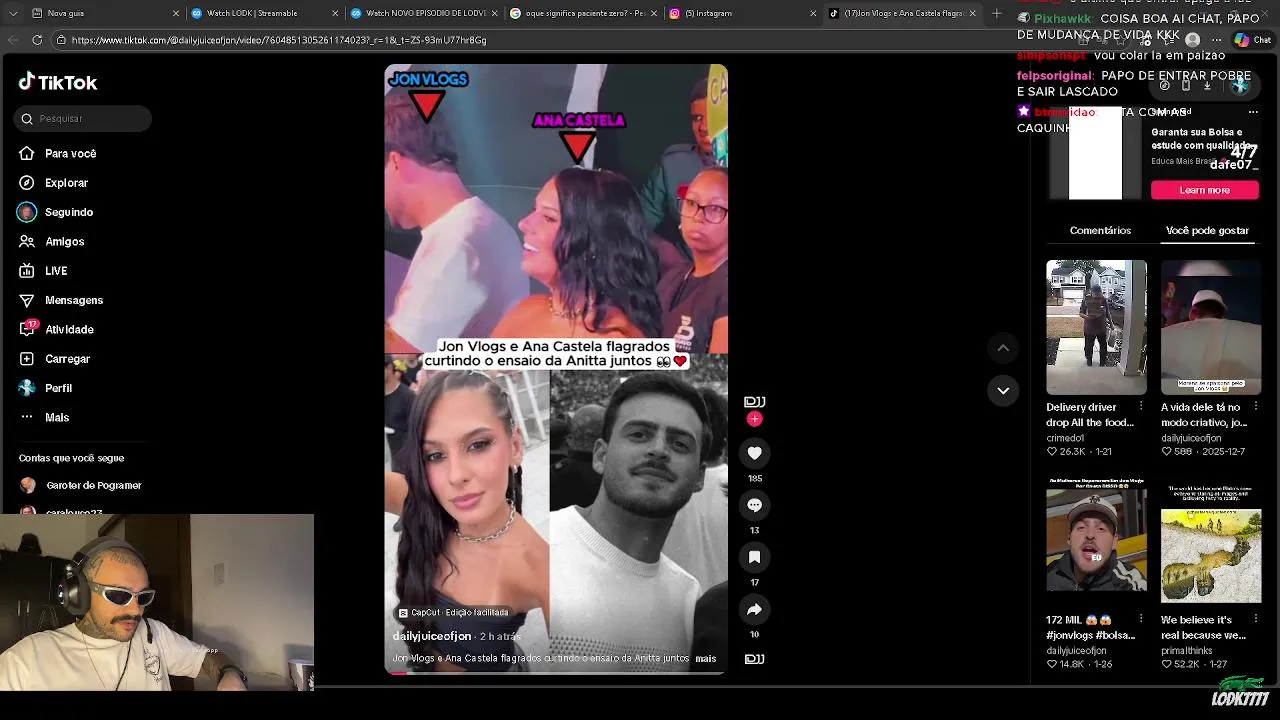Click the TikTok URL in the address bar
Viewport: 1280px width, 720px height.
[279, 40]
